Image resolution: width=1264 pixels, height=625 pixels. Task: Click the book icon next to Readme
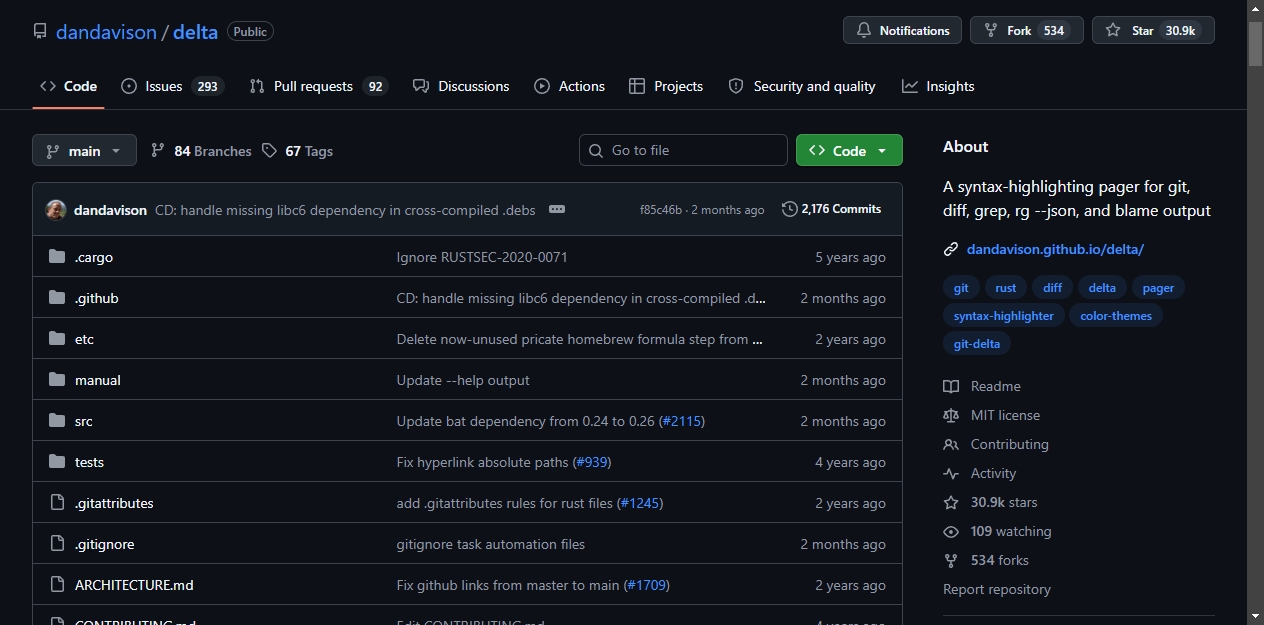951,386
